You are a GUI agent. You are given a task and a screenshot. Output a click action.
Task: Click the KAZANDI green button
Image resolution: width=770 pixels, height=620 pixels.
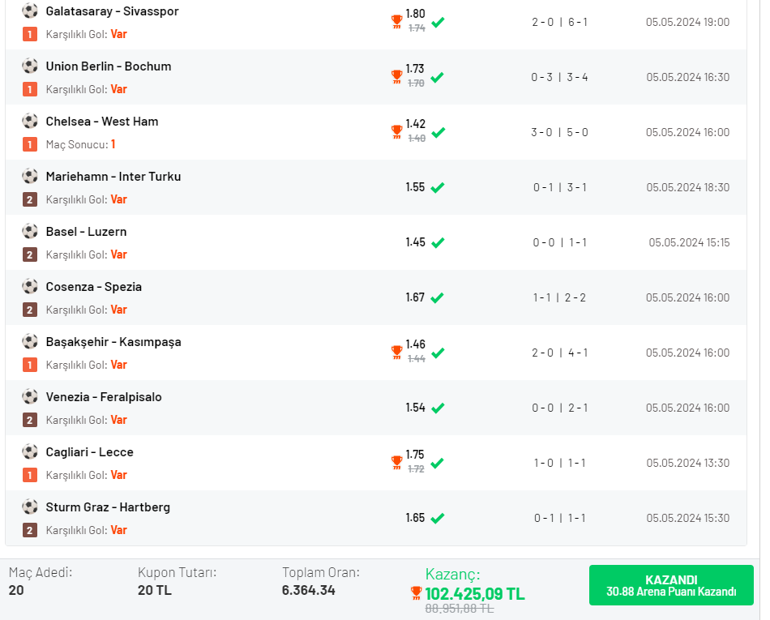click(x=671, y=585)
